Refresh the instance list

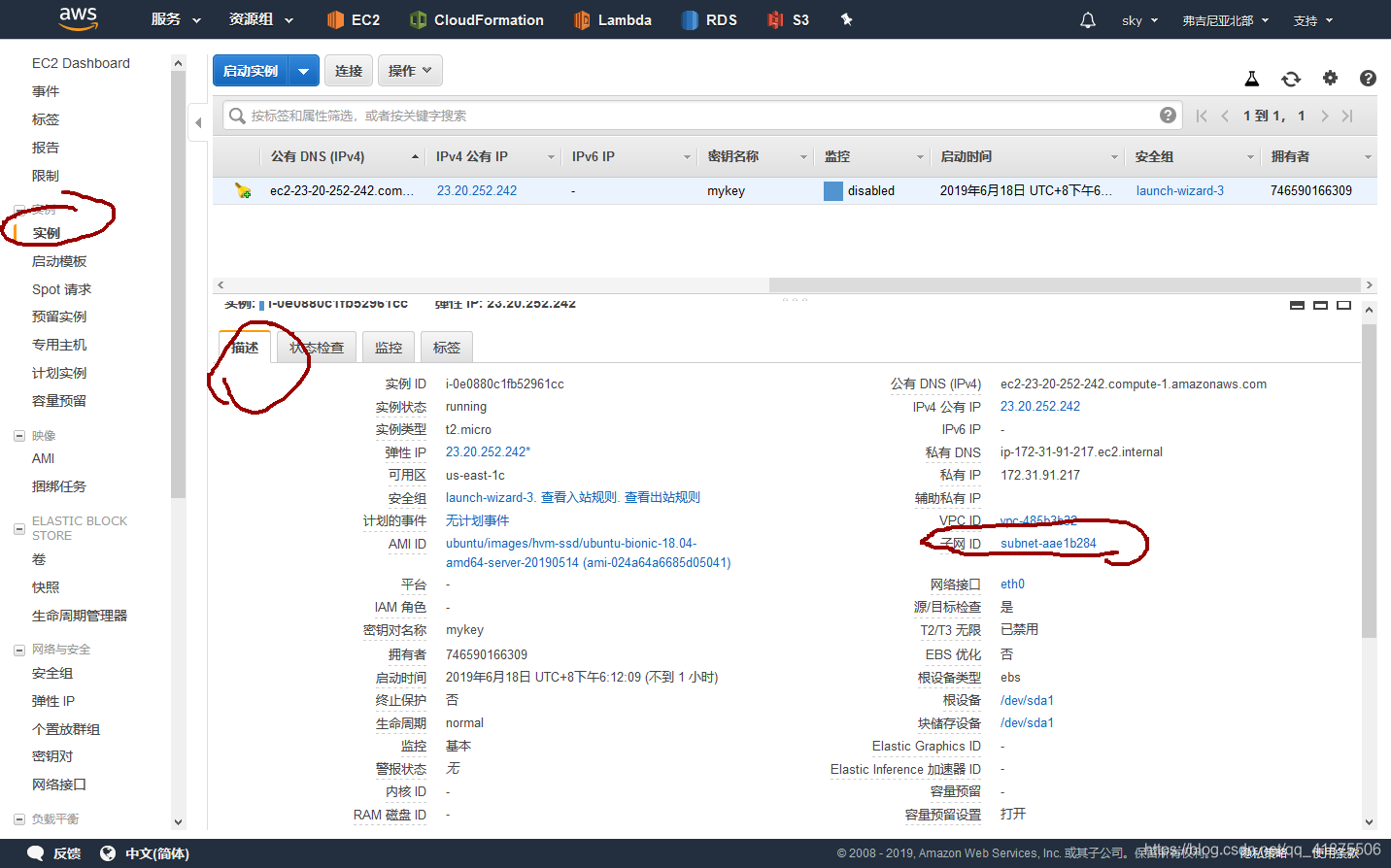[x=1291, y=79]
